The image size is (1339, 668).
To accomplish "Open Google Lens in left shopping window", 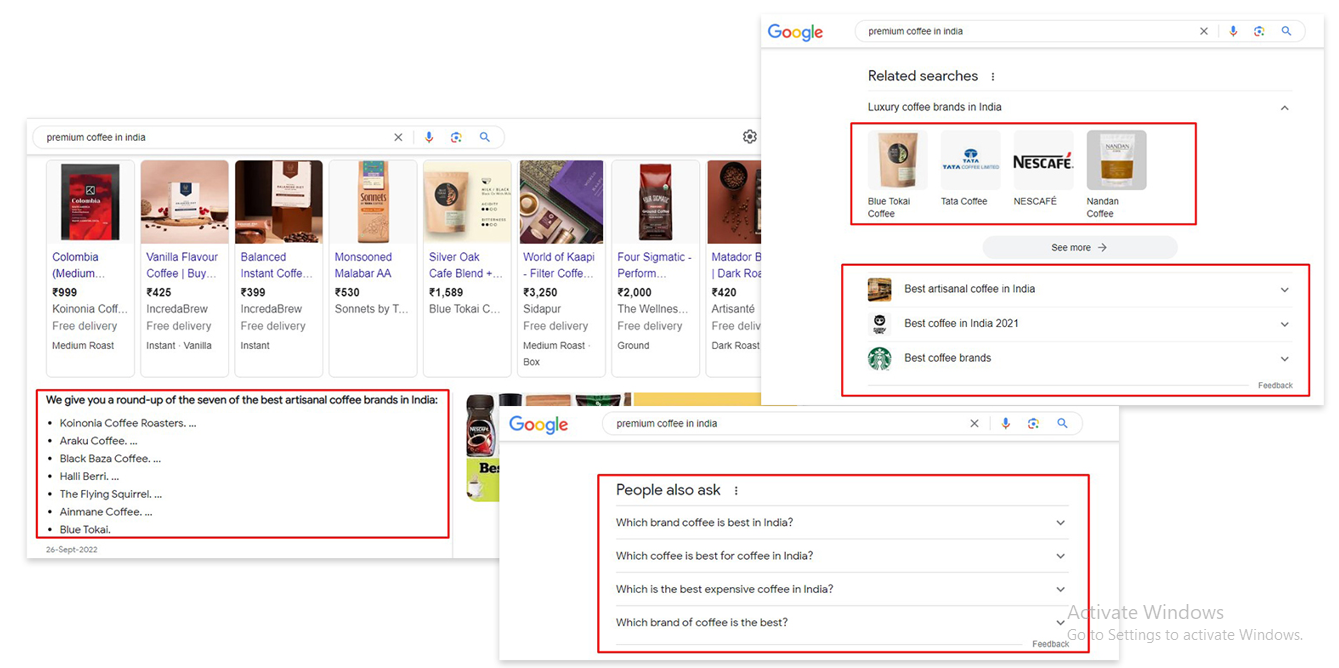I will (456, 137).
